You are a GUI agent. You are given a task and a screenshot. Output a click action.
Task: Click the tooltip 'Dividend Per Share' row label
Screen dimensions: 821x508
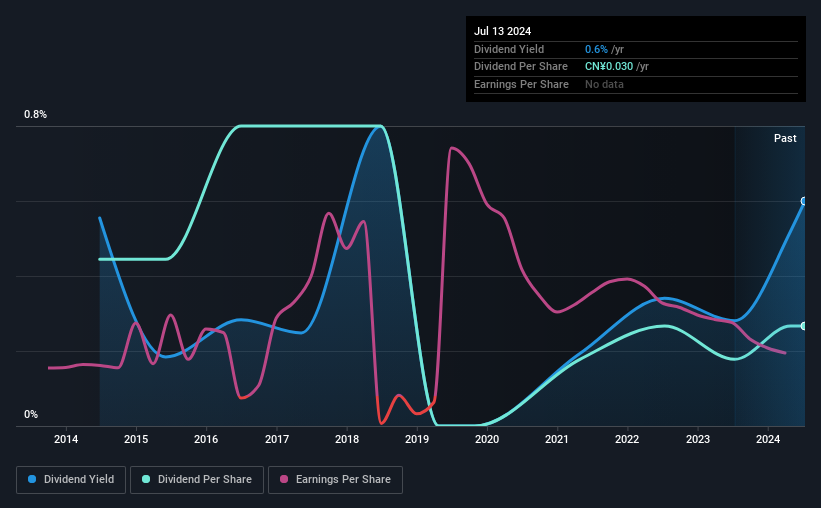[x=521, y=67]
